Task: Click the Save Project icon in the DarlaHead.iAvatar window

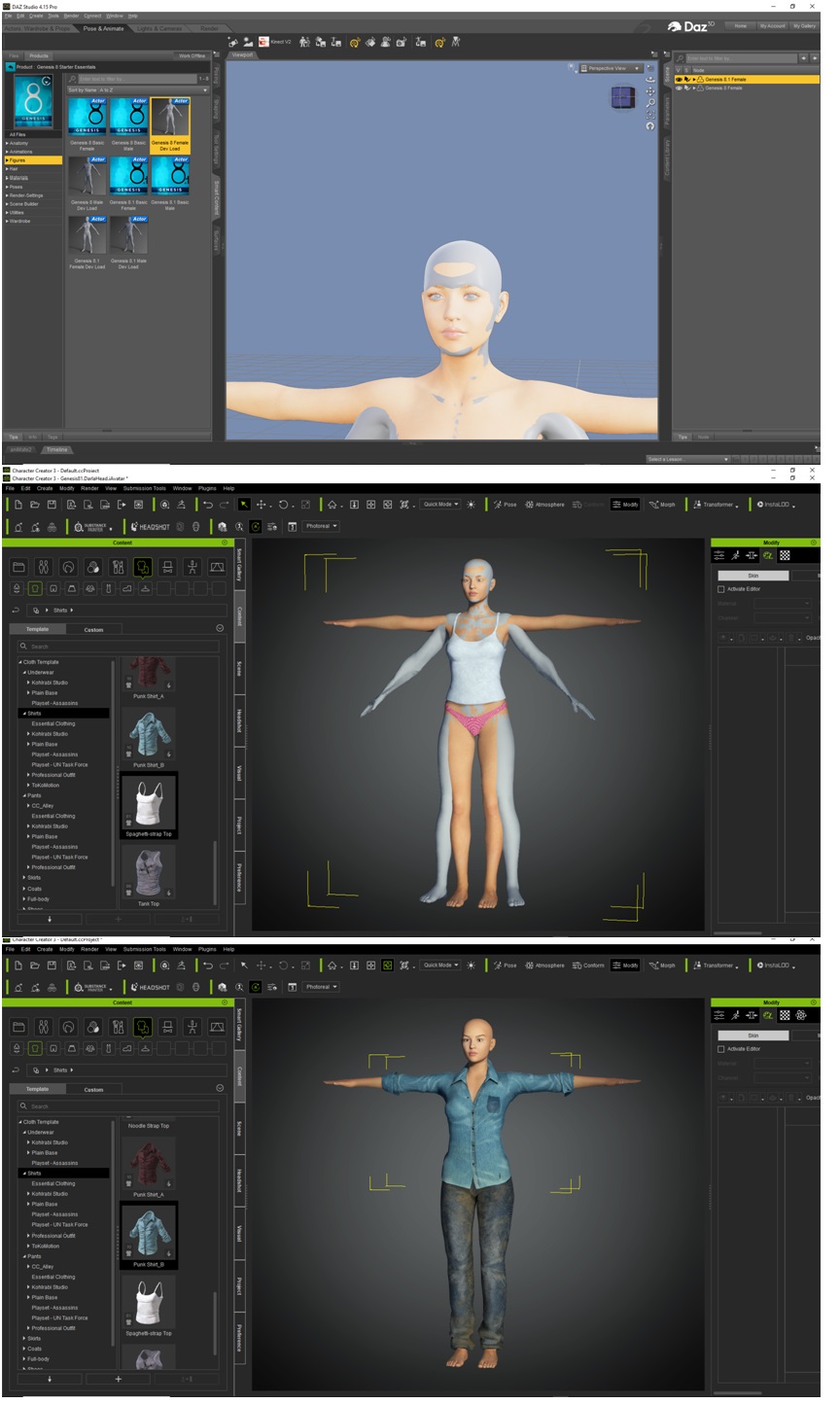Action: coord(52,505)
